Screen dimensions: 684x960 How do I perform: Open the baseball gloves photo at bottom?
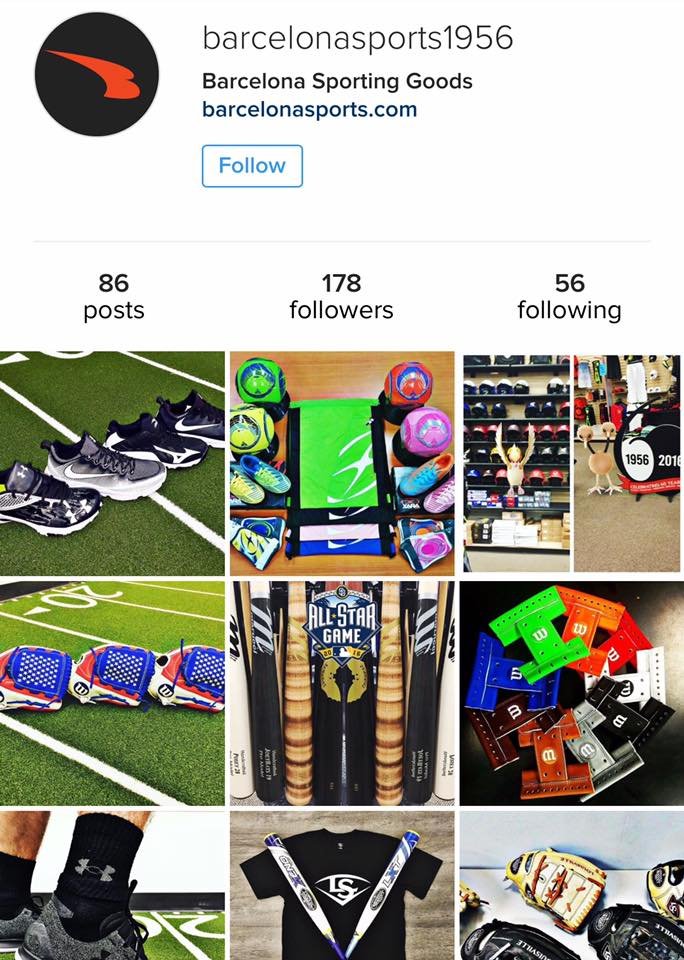(x=572, y=886)
